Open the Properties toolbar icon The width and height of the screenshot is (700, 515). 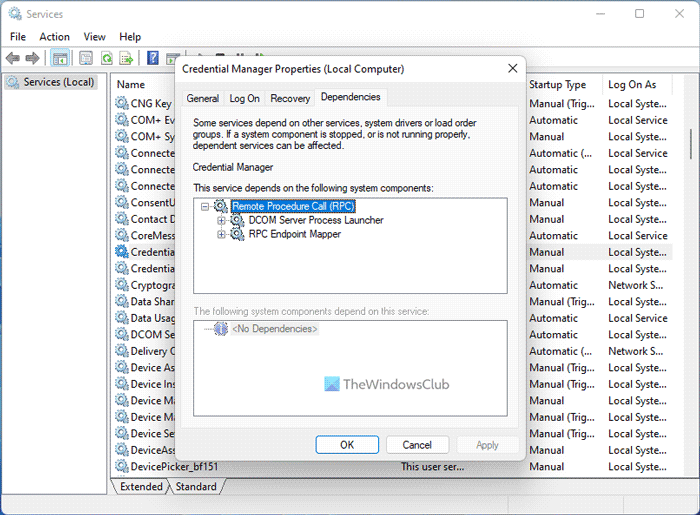[86, 58]
